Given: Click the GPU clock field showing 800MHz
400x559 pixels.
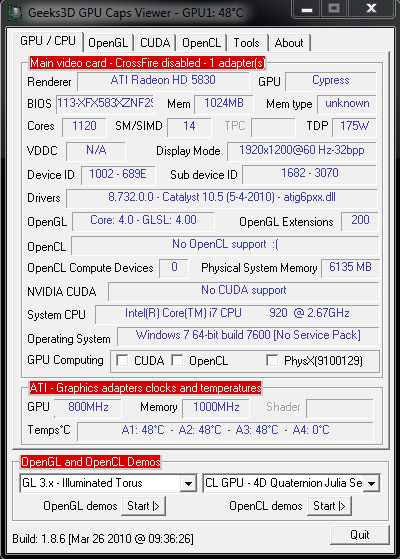Looking at the screenshot, I should [88, 408].
